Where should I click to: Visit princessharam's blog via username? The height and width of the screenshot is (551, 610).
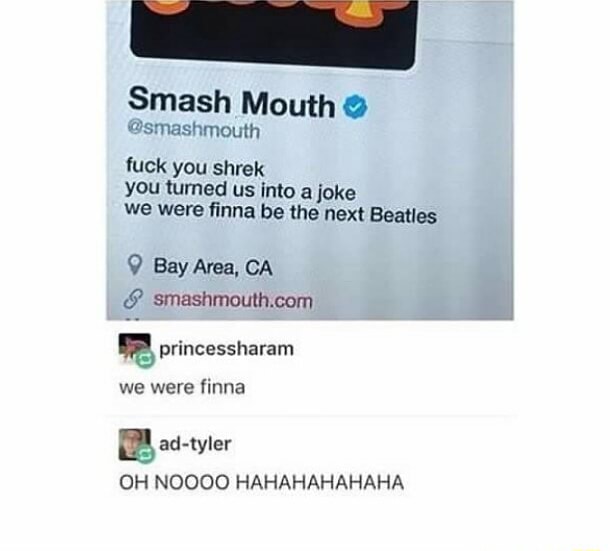226,349
